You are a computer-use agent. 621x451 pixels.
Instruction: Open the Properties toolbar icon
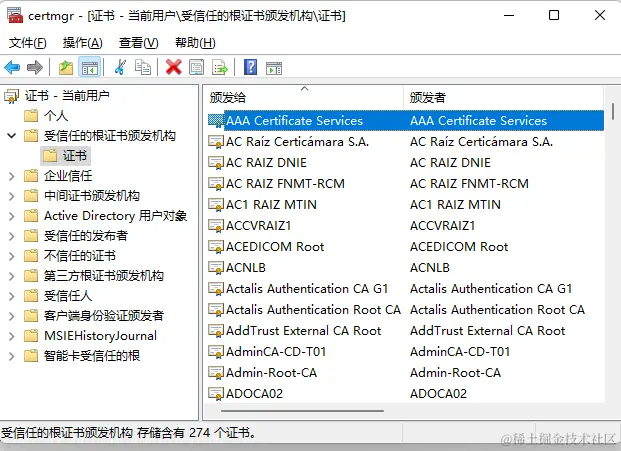pyautogui.click(x=196, y=67)
